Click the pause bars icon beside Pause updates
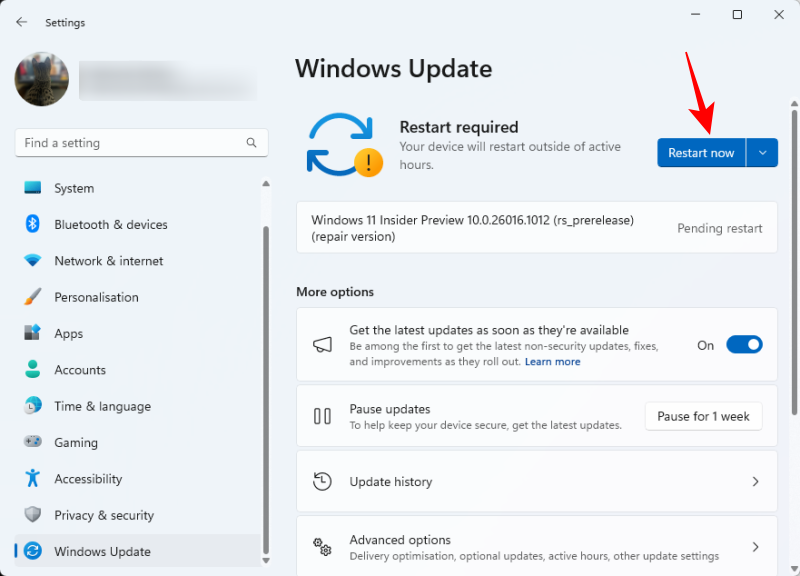This screenshot has height=576, width=800. click(322, 416)
